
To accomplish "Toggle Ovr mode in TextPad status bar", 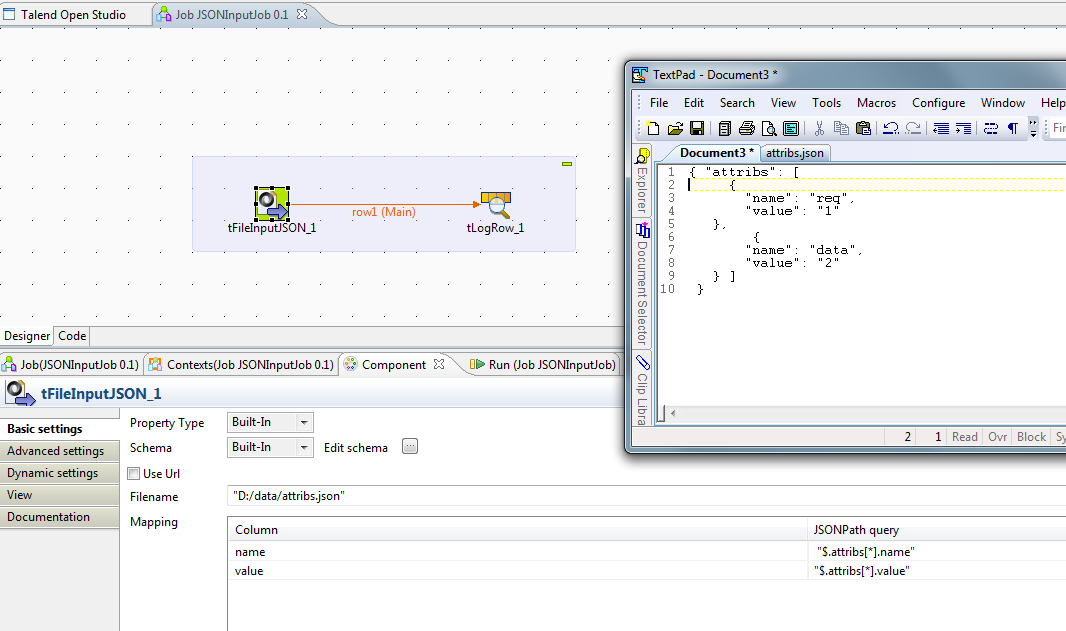I will 996,436.
